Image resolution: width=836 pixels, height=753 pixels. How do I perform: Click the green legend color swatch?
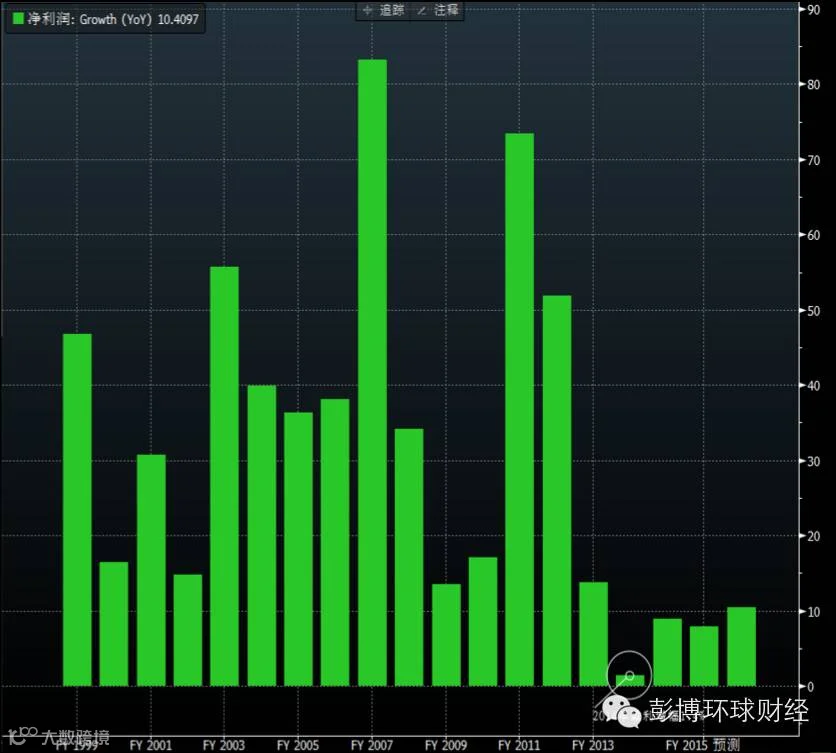pyautogui.click(x=18, y=19)
